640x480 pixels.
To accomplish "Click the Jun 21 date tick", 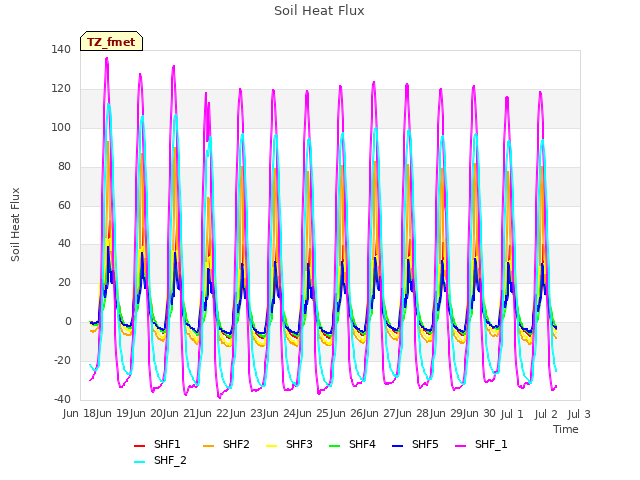I will point(179,414).
